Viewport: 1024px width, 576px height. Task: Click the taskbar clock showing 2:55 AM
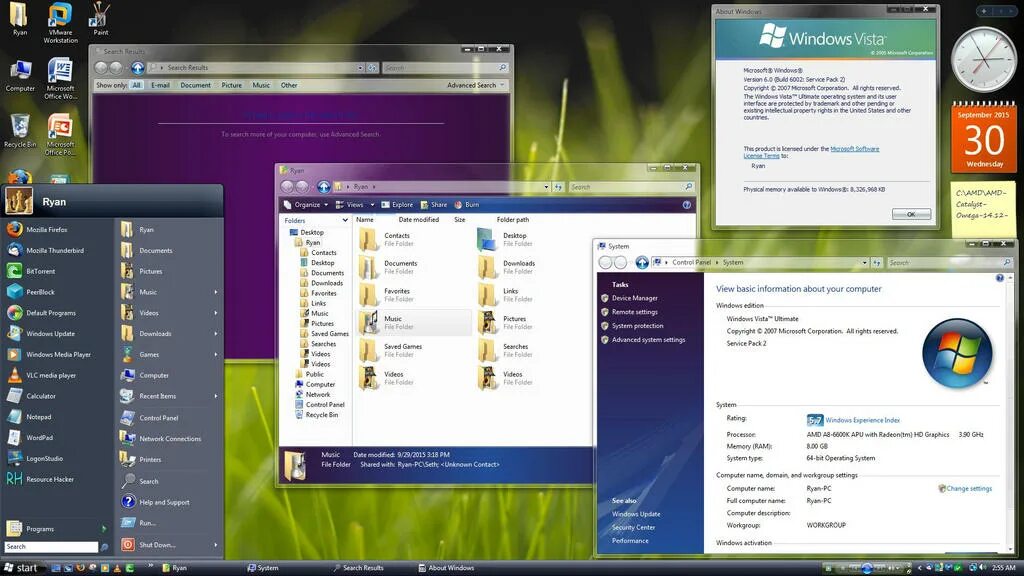(1003, 568)
